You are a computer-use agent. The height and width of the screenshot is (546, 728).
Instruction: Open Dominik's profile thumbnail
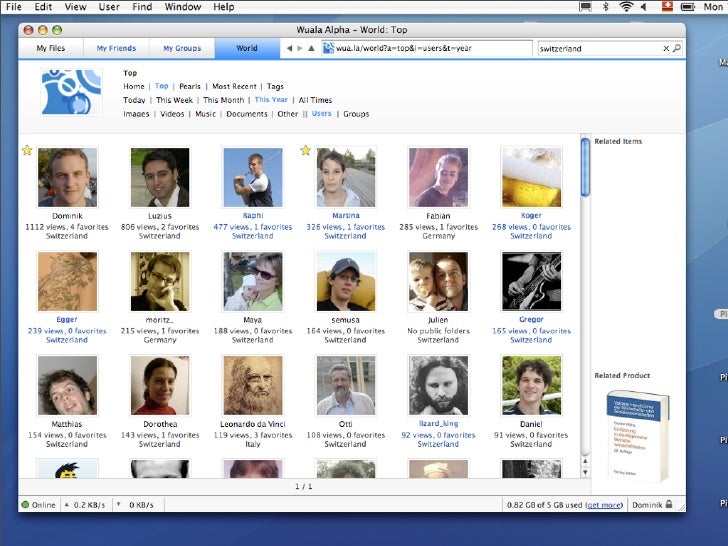click(x=67, y=177)
